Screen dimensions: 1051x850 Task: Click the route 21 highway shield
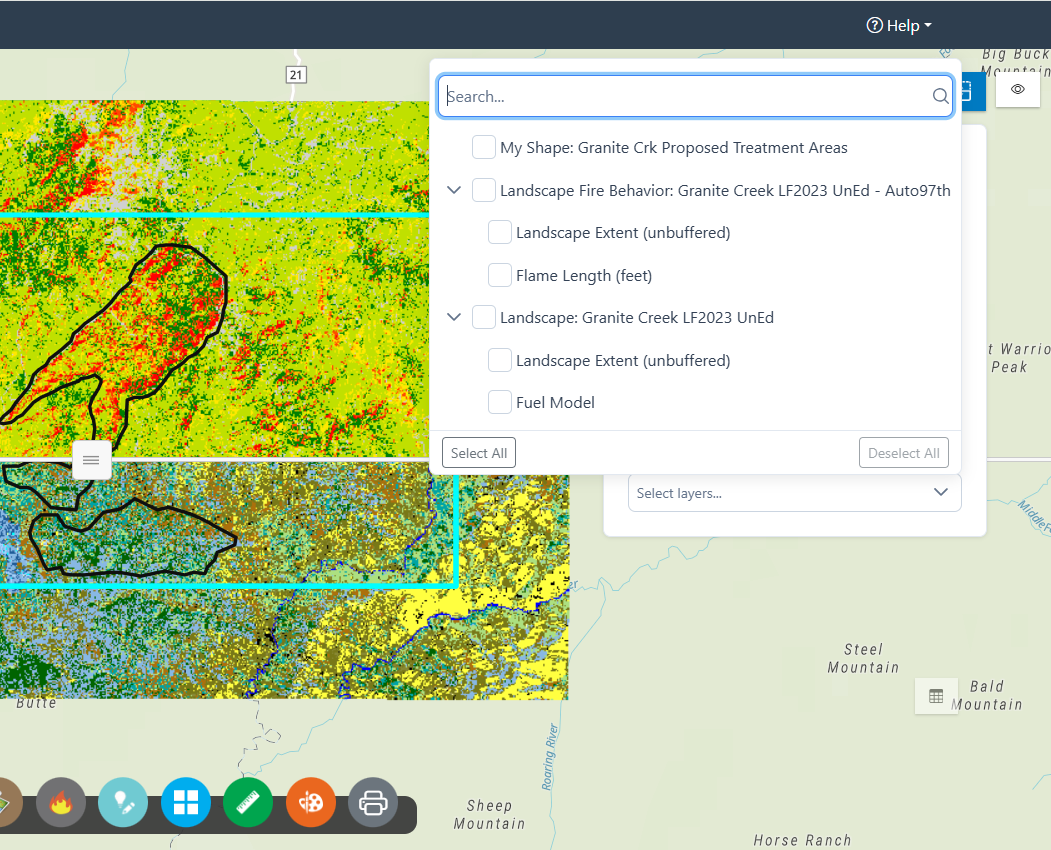tap(296, 74)
